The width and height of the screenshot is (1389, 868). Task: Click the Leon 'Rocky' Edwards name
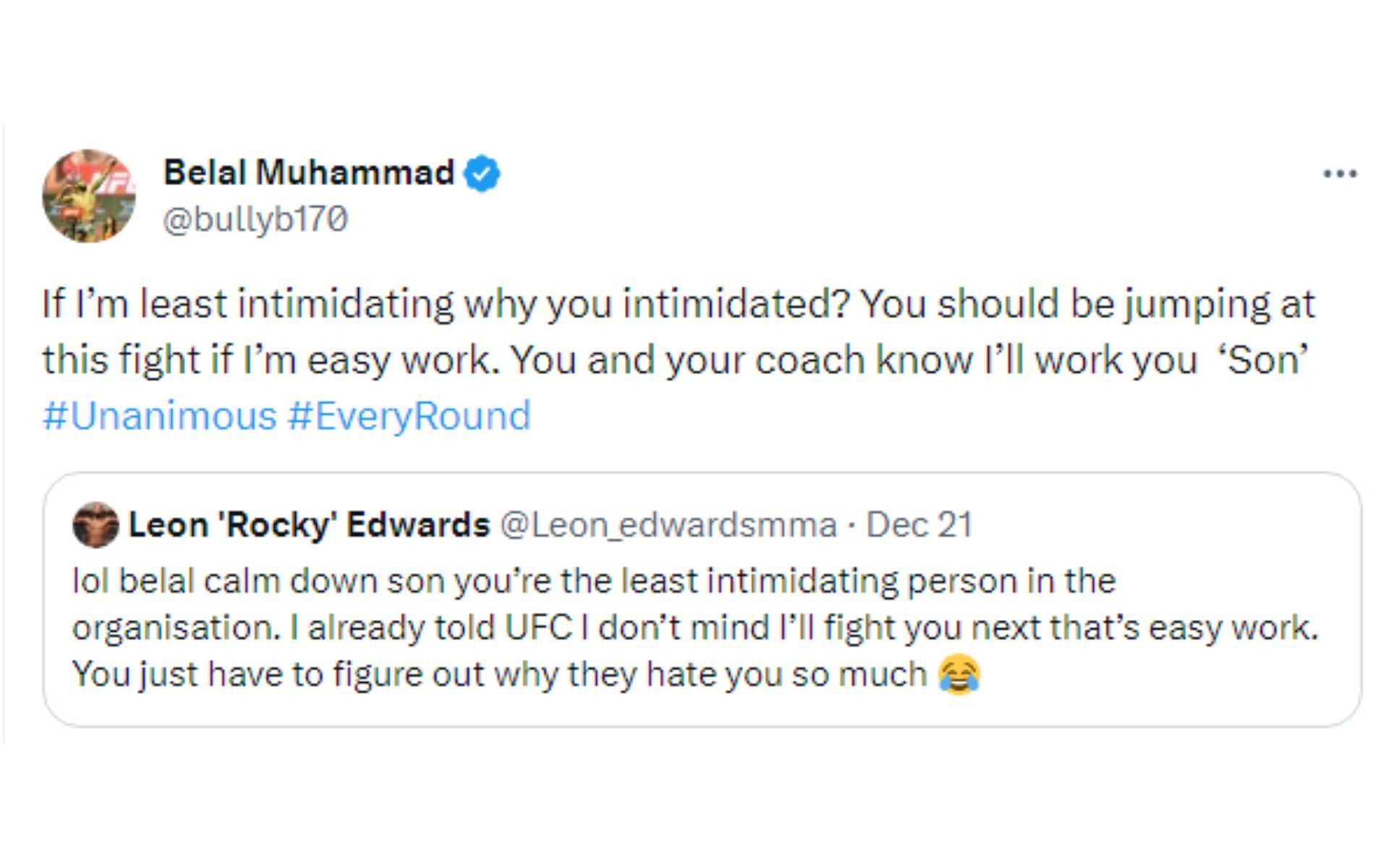309,525
